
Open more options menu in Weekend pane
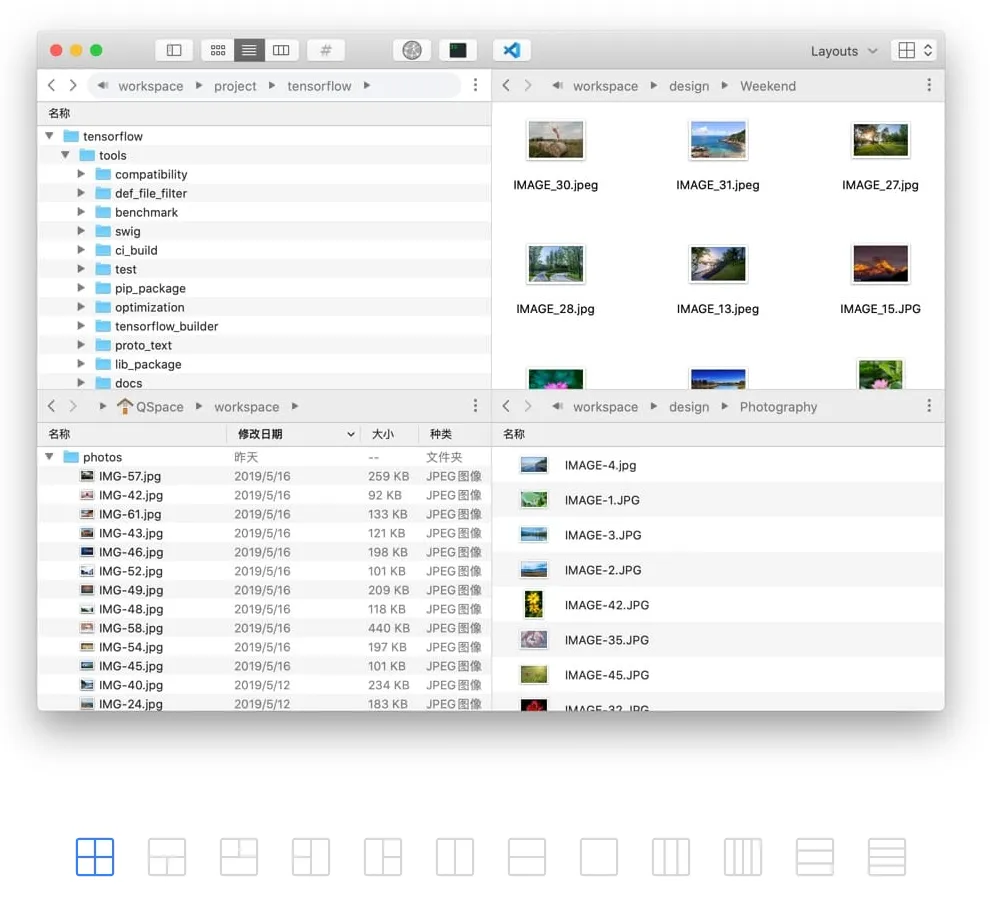pyautogui.click(x=929, y=85)
